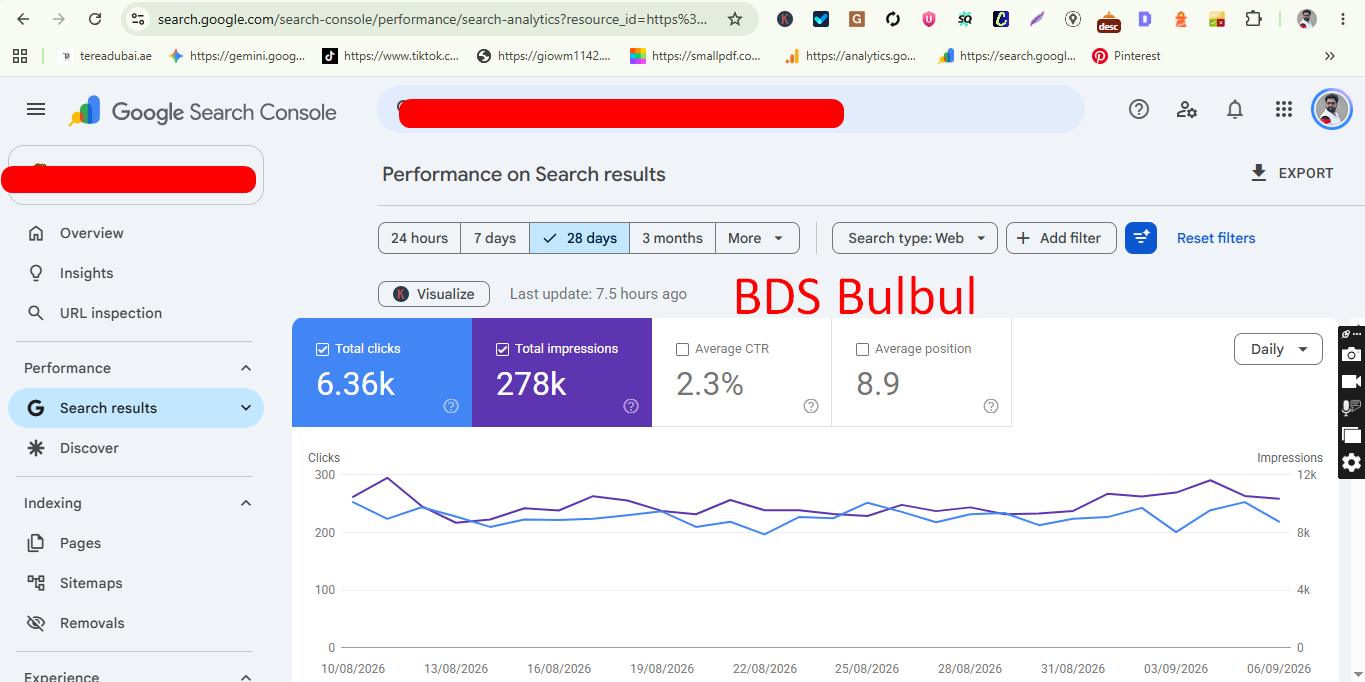Go back with the browser back arrow
The image size is (1365, 682).
tap(24, 19)
